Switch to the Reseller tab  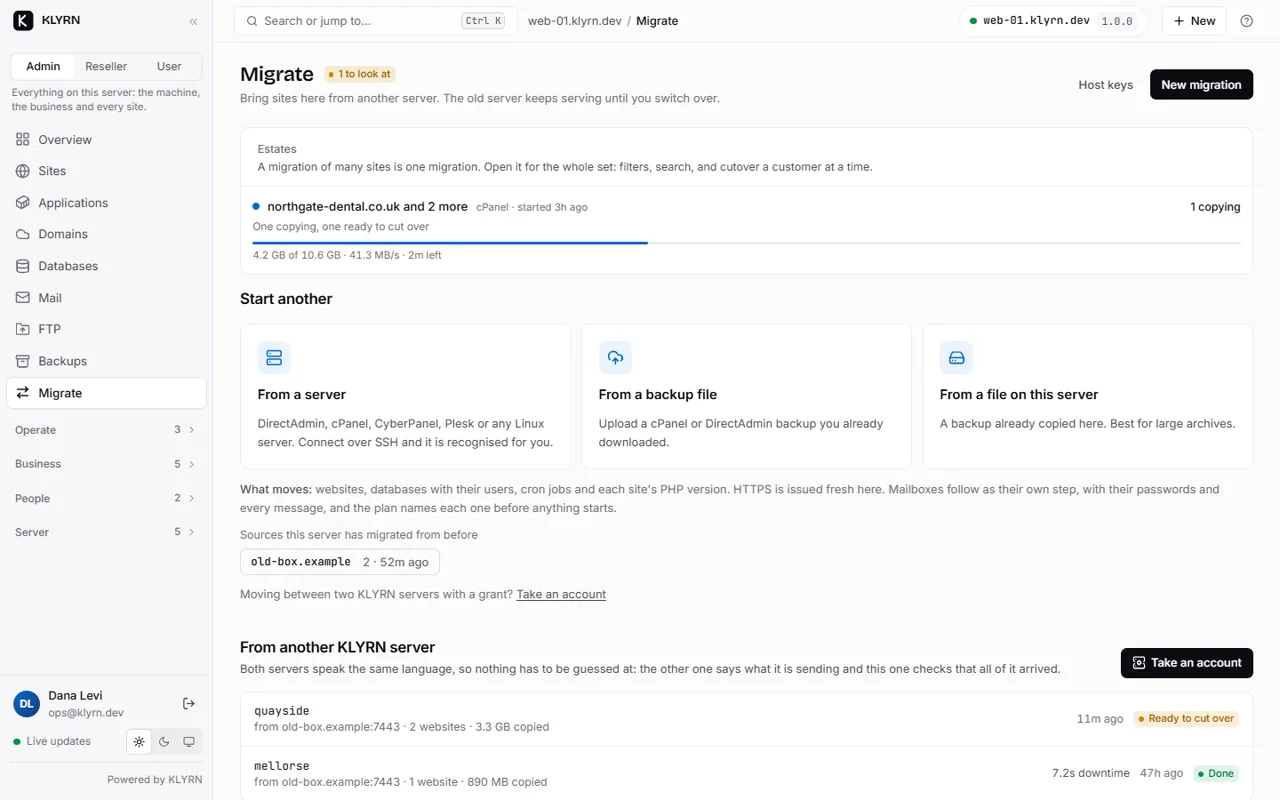[x=106, y=66]
